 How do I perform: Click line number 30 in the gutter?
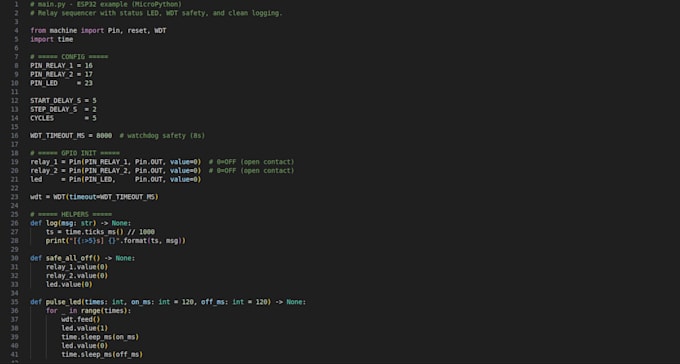click(x=15, y=258)
